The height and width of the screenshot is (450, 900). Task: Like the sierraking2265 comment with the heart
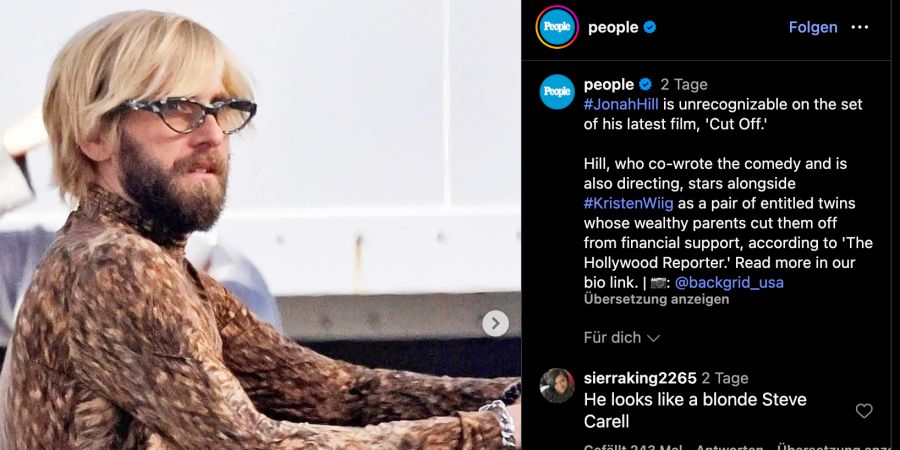[864, 410]
